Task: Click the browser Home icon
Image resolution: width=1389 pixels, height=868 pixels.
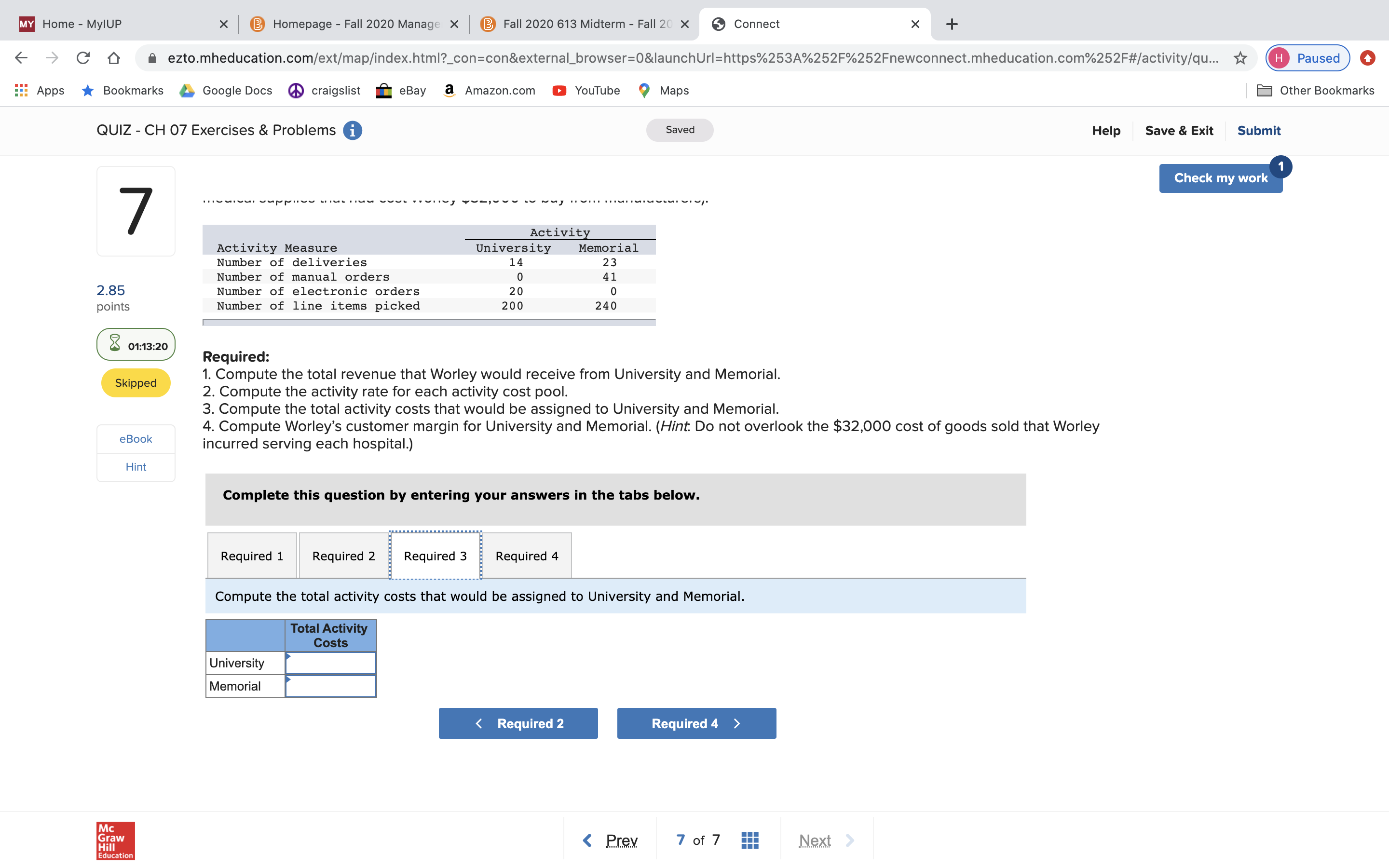Action: coord(114,57)
